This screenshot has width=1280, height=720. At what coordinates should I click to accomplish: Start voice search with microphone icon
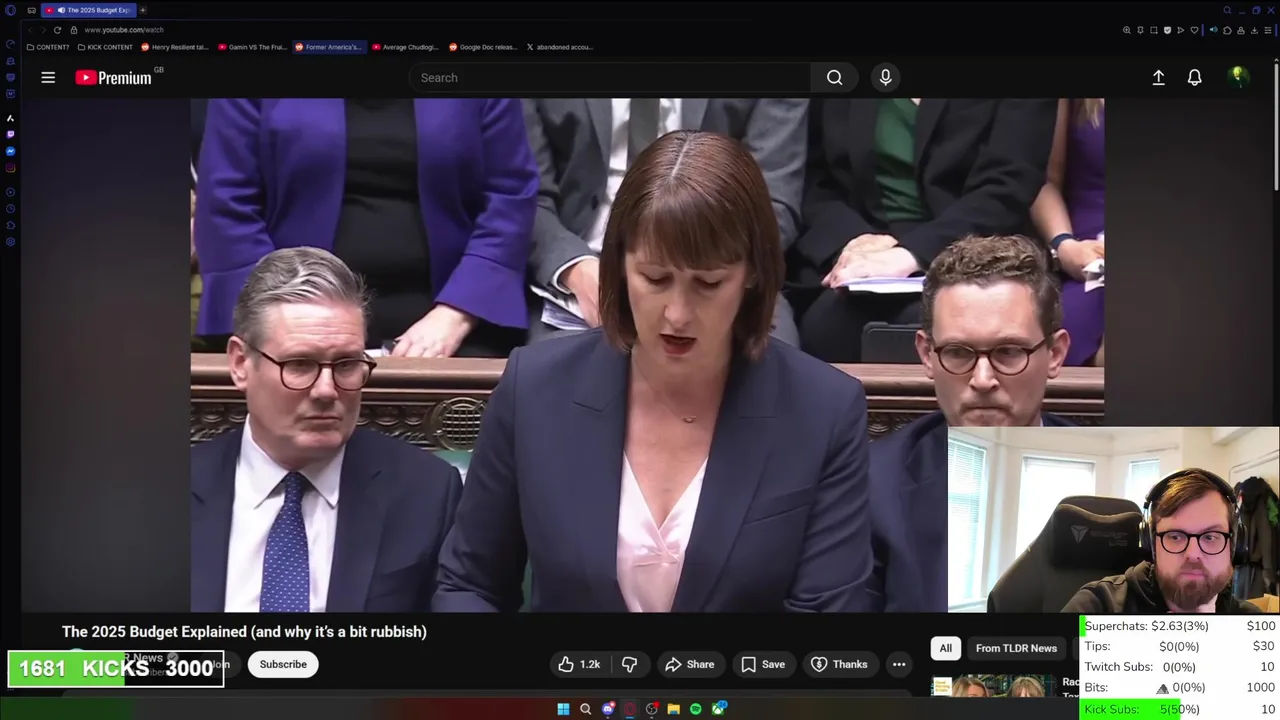coord(885,77)
